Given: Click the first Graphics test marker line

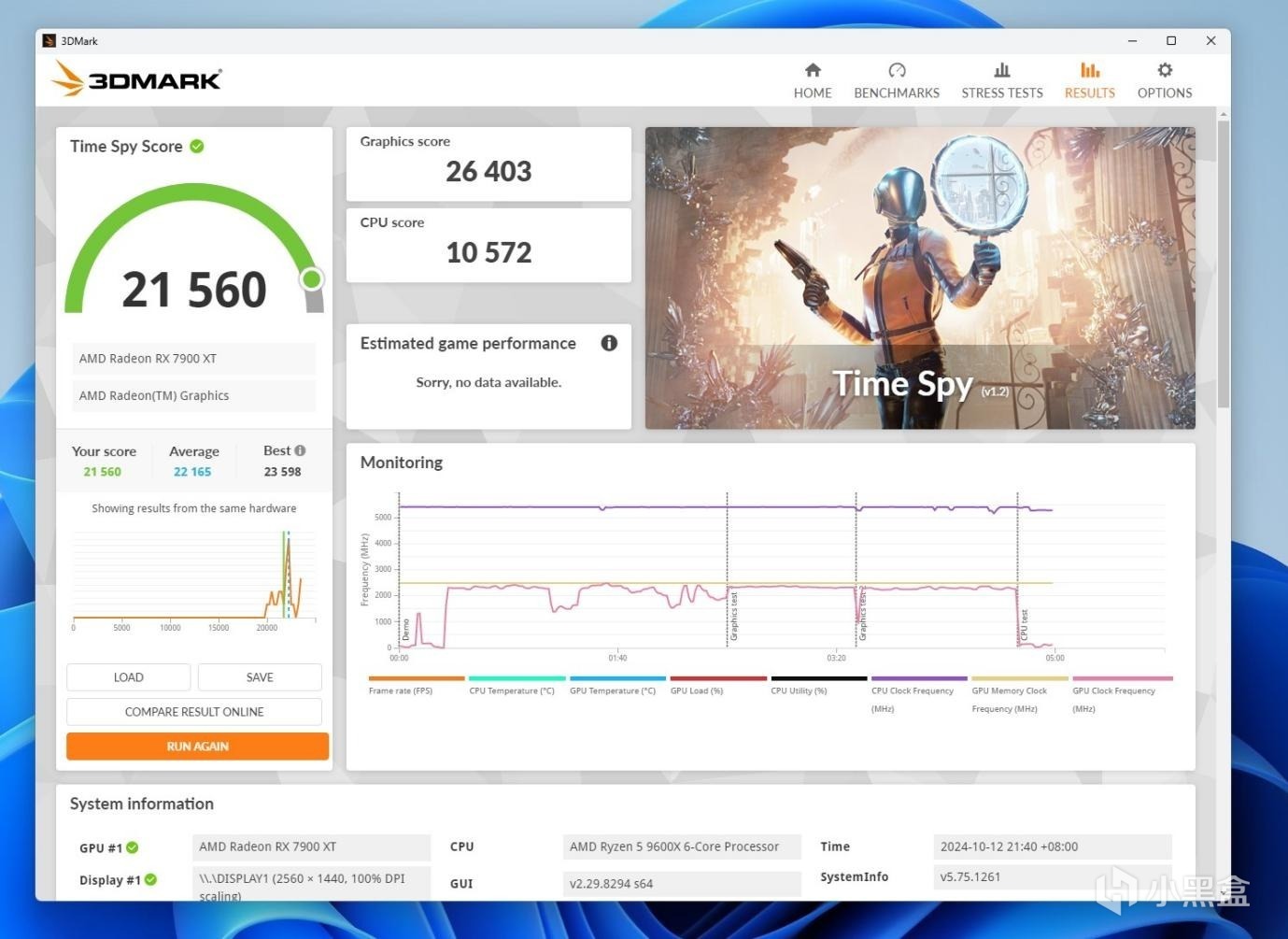Looking at the screenshot, I should 728,569.
